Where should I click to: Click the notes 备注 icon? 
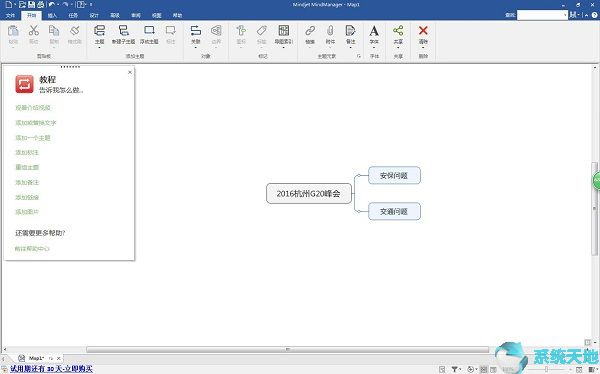click(x=350, y=31)
